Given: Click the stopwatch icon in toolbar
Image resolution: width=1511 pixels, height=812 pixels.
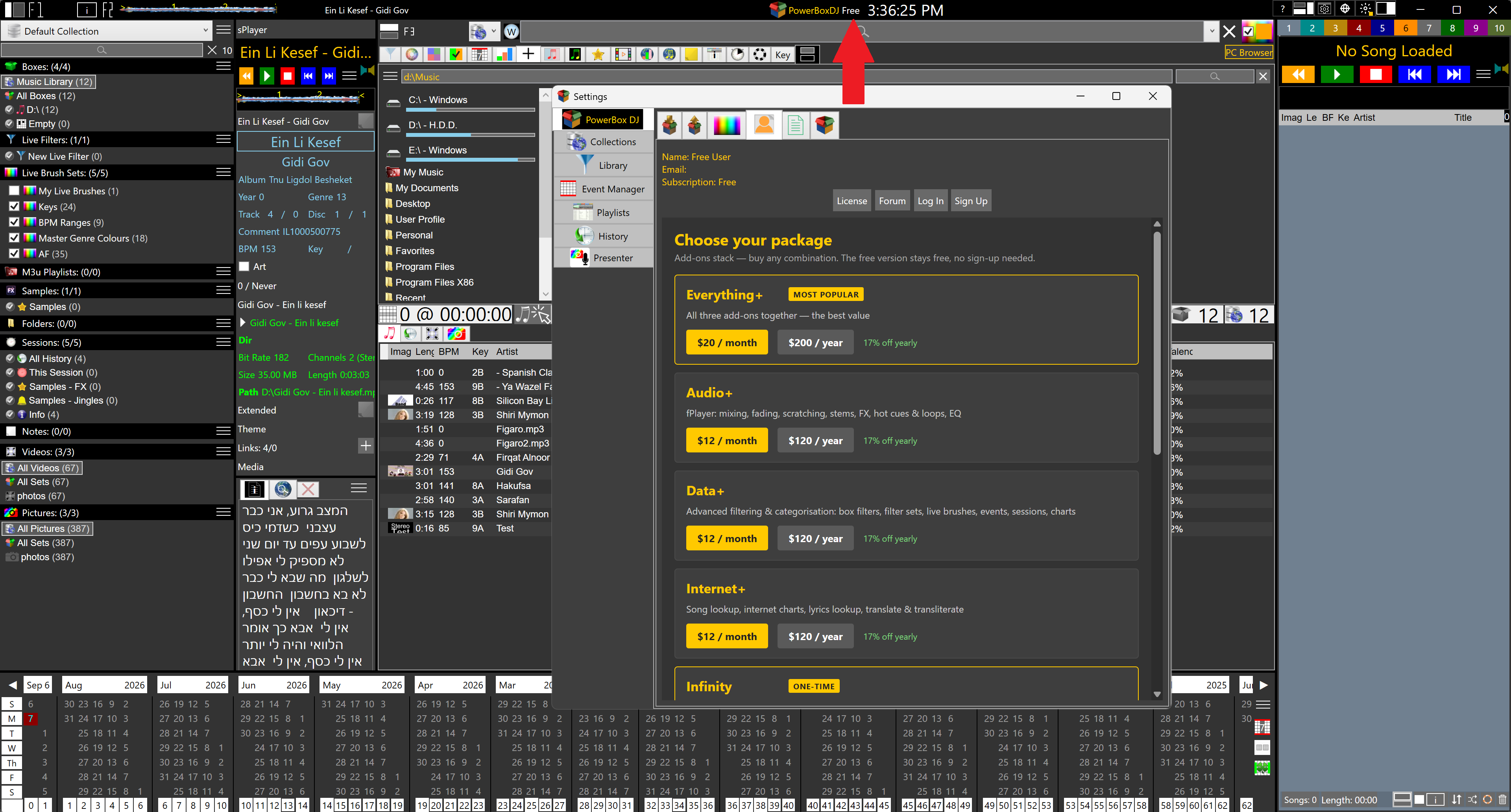Looking at the screenshot, I should point(737,55).
